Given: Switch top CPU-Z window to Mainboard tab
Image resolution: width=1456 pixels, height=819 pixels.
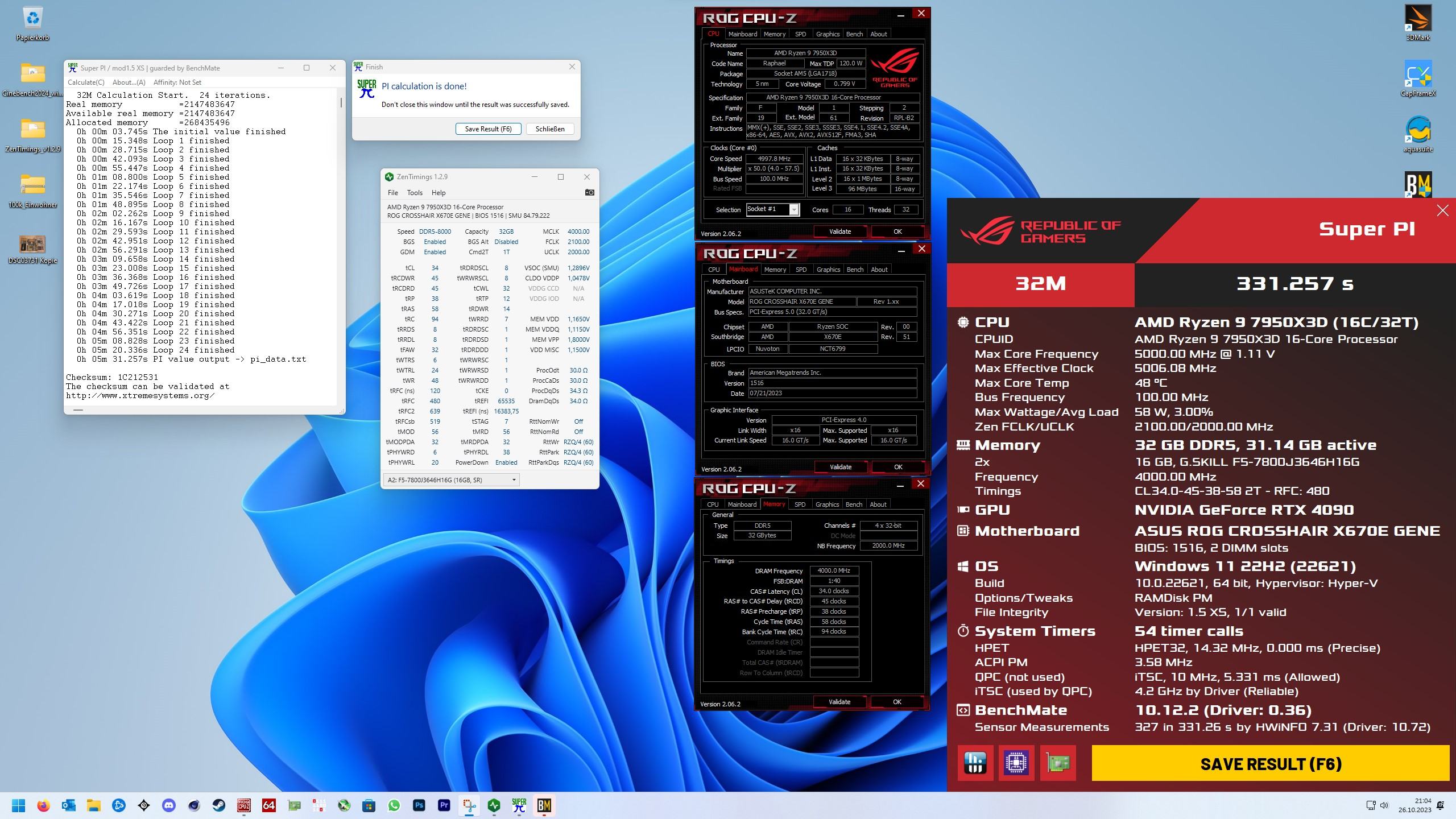Looking at the screenshot, I should [743, 34].
